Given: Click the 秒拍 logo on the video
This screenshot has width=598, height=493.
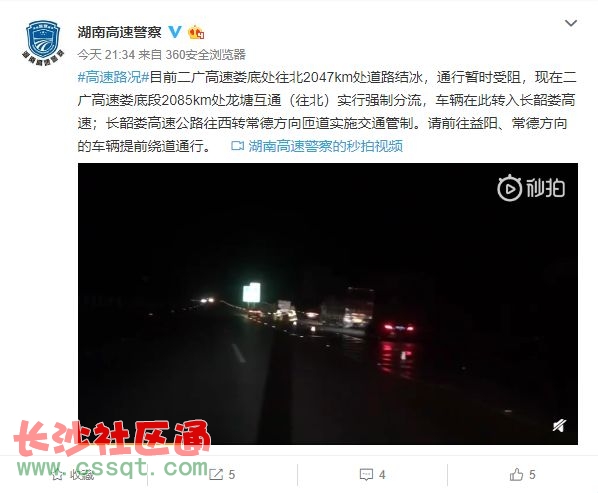Looking at the screenshot, I should tap(532, 188).
